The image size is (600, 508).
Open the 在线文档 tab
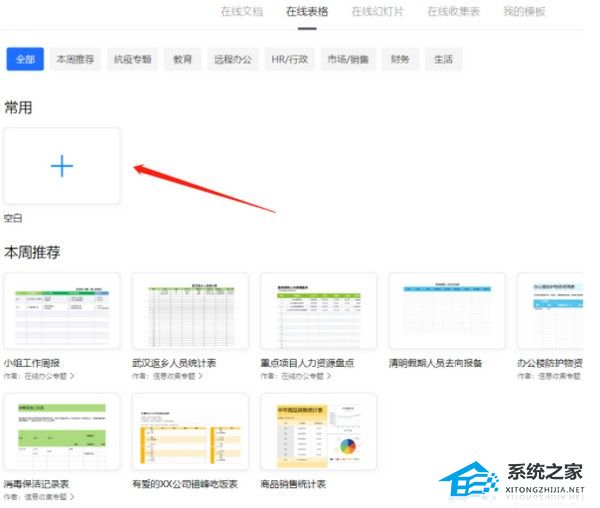tap(242, 11)
